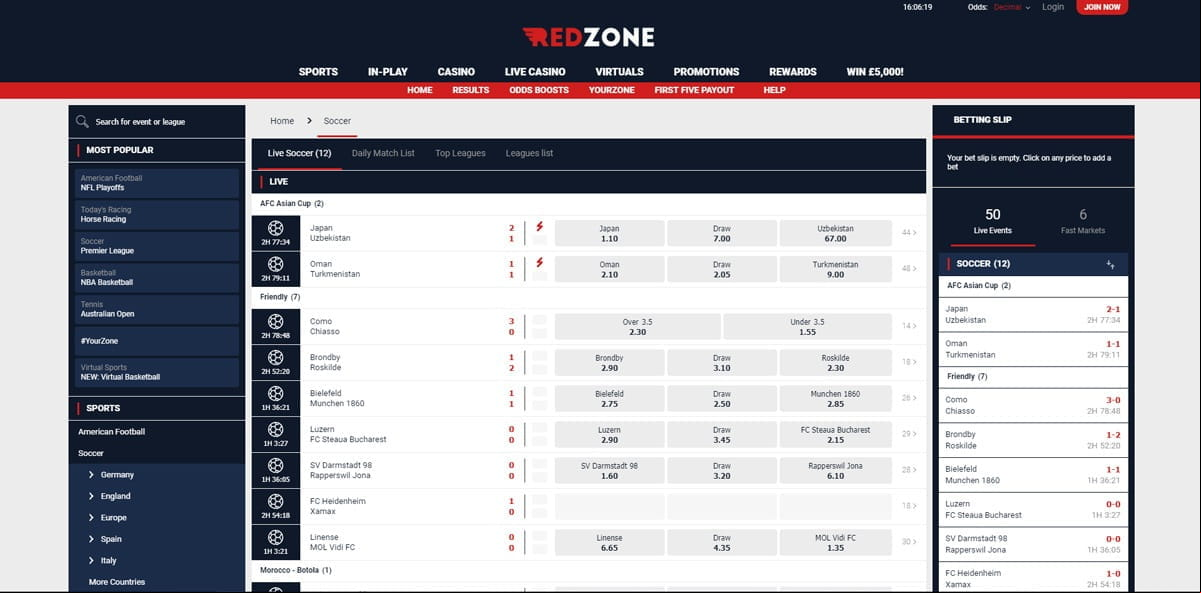Open the VIRTUALS menu item
Image resolution: width=1201 pixels, height=593 pixels.
(619, 72)
